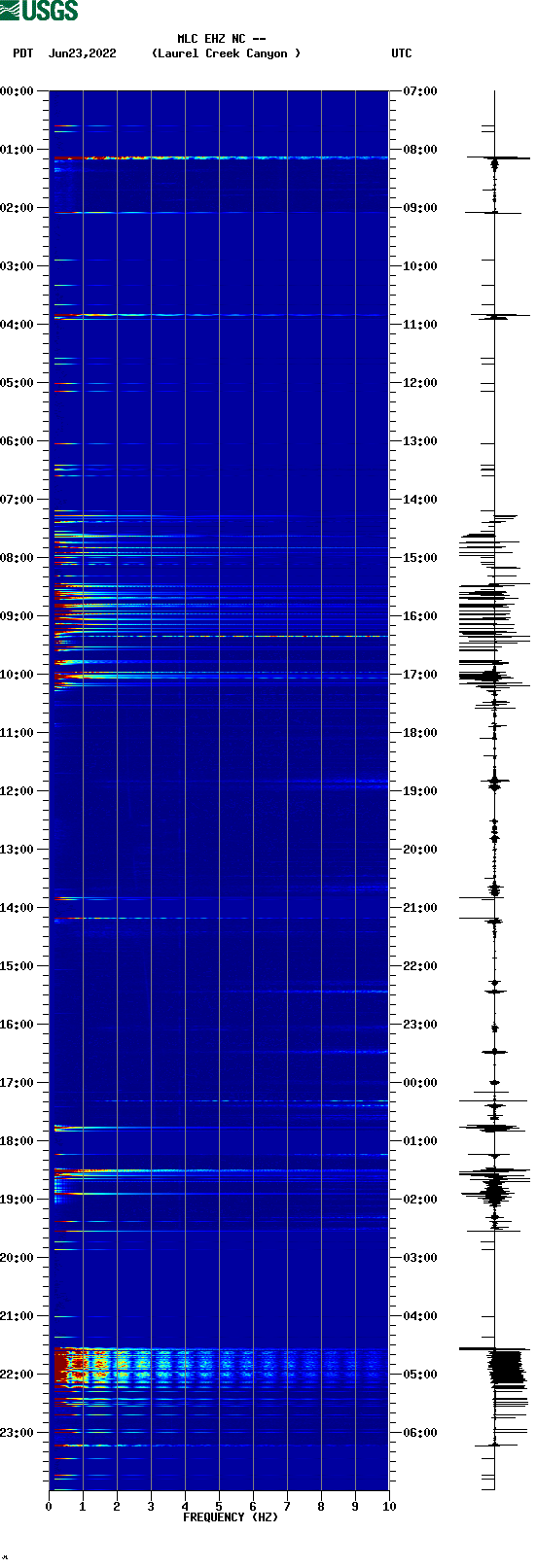This screenshot has height=1568, width=537.
Task: Click the 23:00 label on PDT axis
Action: [18, 1433]
